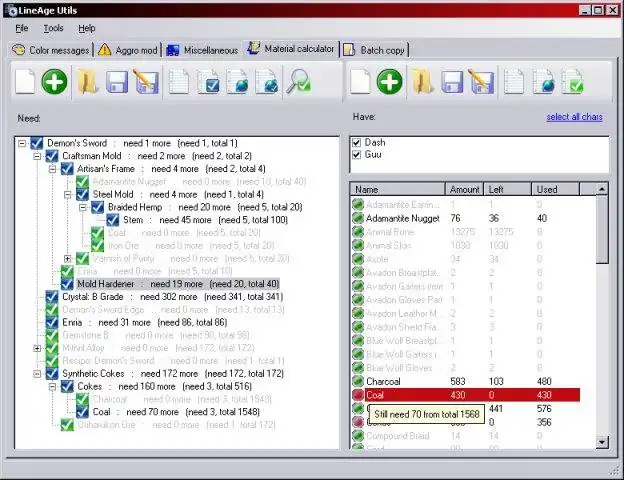Collapse the Craftsman Mold node
The height and width of the screenshot is (480, 624).
click(x=37, y=156)
